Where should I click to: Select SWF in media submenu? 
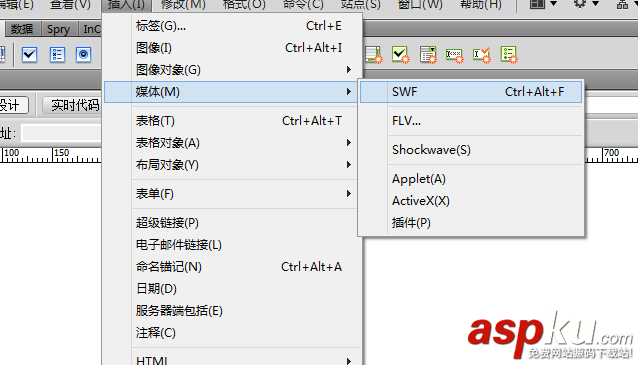click(x=471, y=92)
